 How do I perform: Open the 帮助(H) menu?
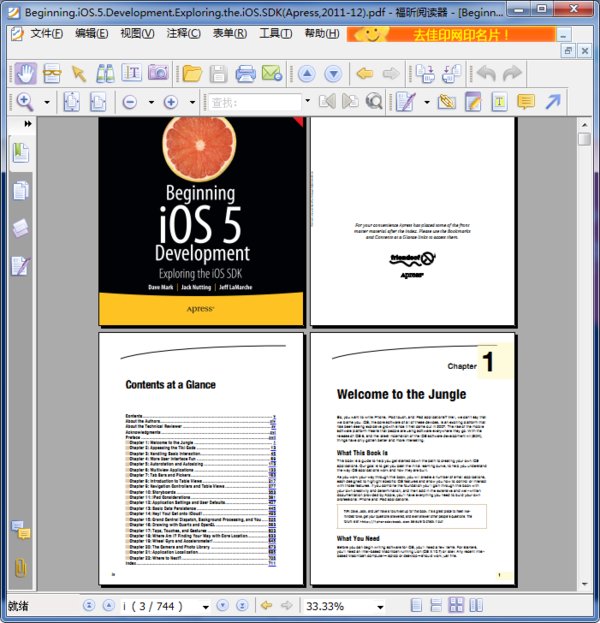click(321, 33)
